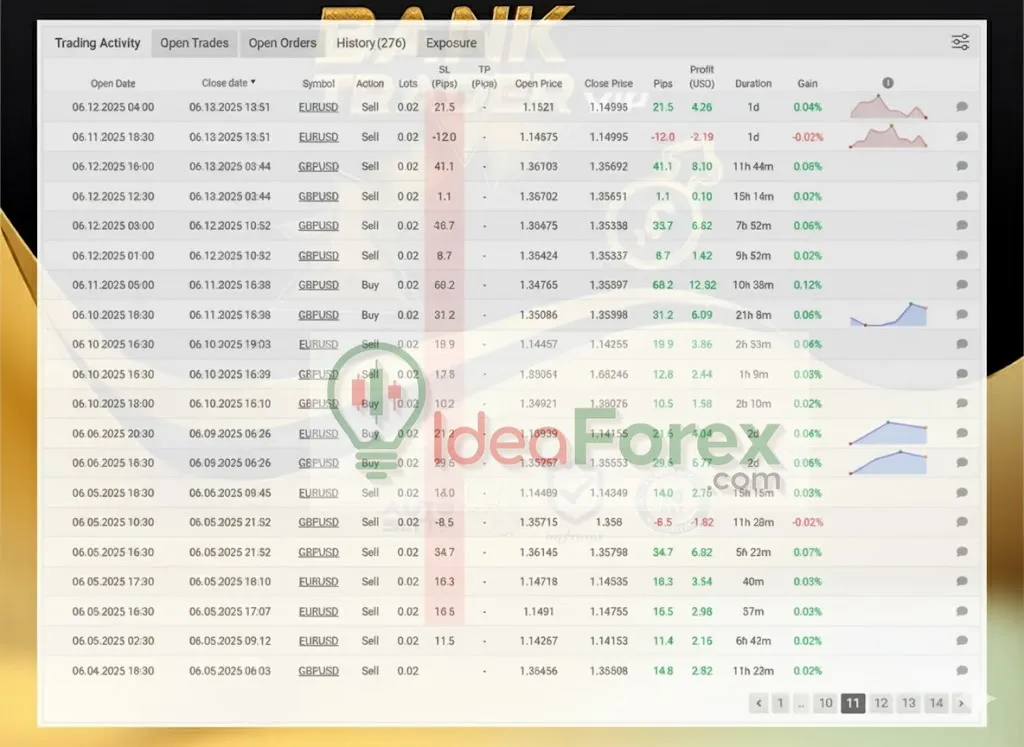Go to pagination page 14
This screenshot has width=1024, height=747.
[936, 703]
